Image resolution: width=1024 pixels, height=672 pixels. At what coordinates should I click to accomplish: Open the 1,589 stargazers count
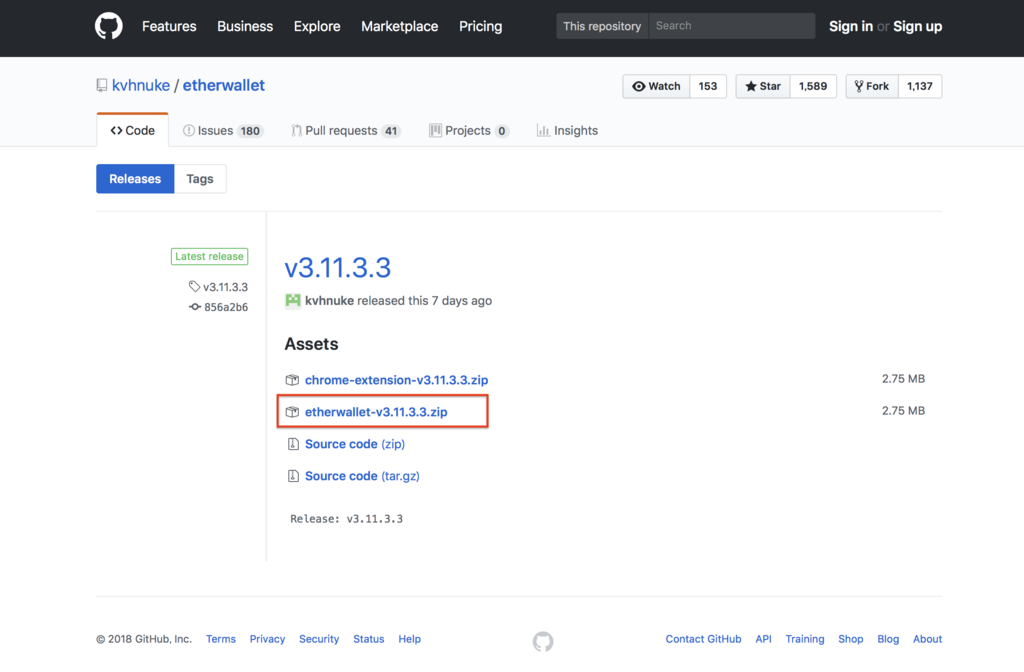point(813,86)
